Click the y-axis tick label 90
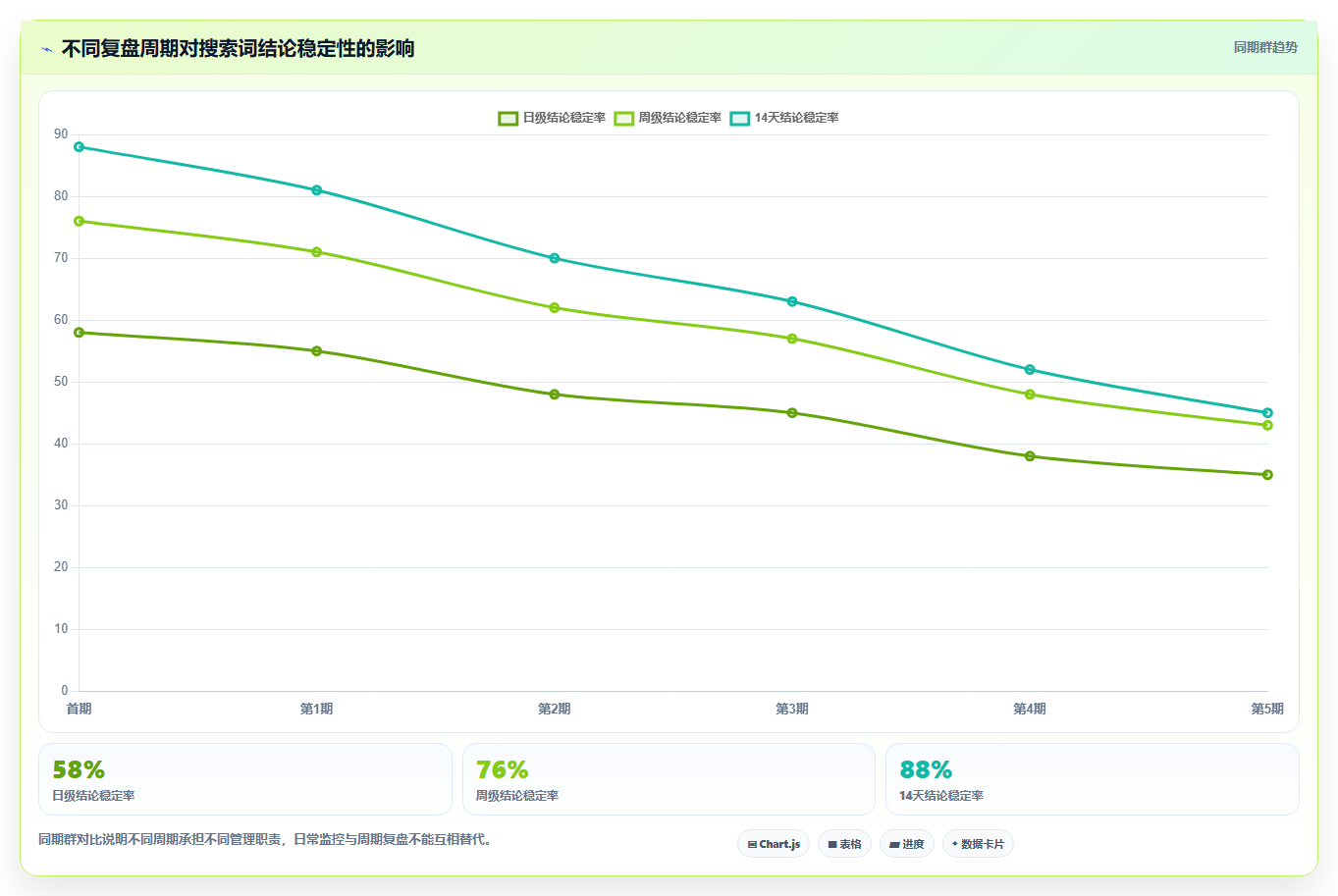This screenshot has height=896, width=1338. [x=62, y=134]
